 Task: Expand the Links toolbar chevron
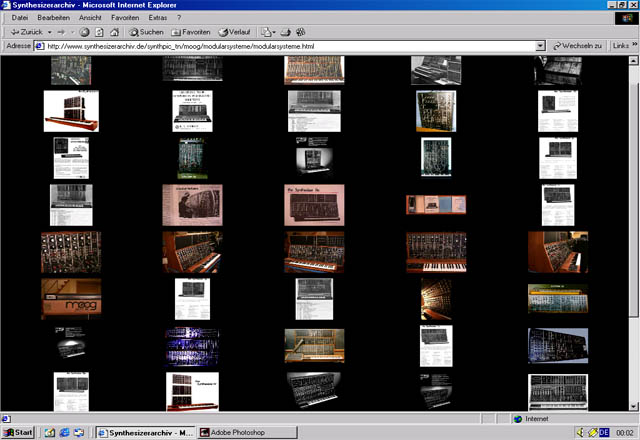click(x=634, y=46)
